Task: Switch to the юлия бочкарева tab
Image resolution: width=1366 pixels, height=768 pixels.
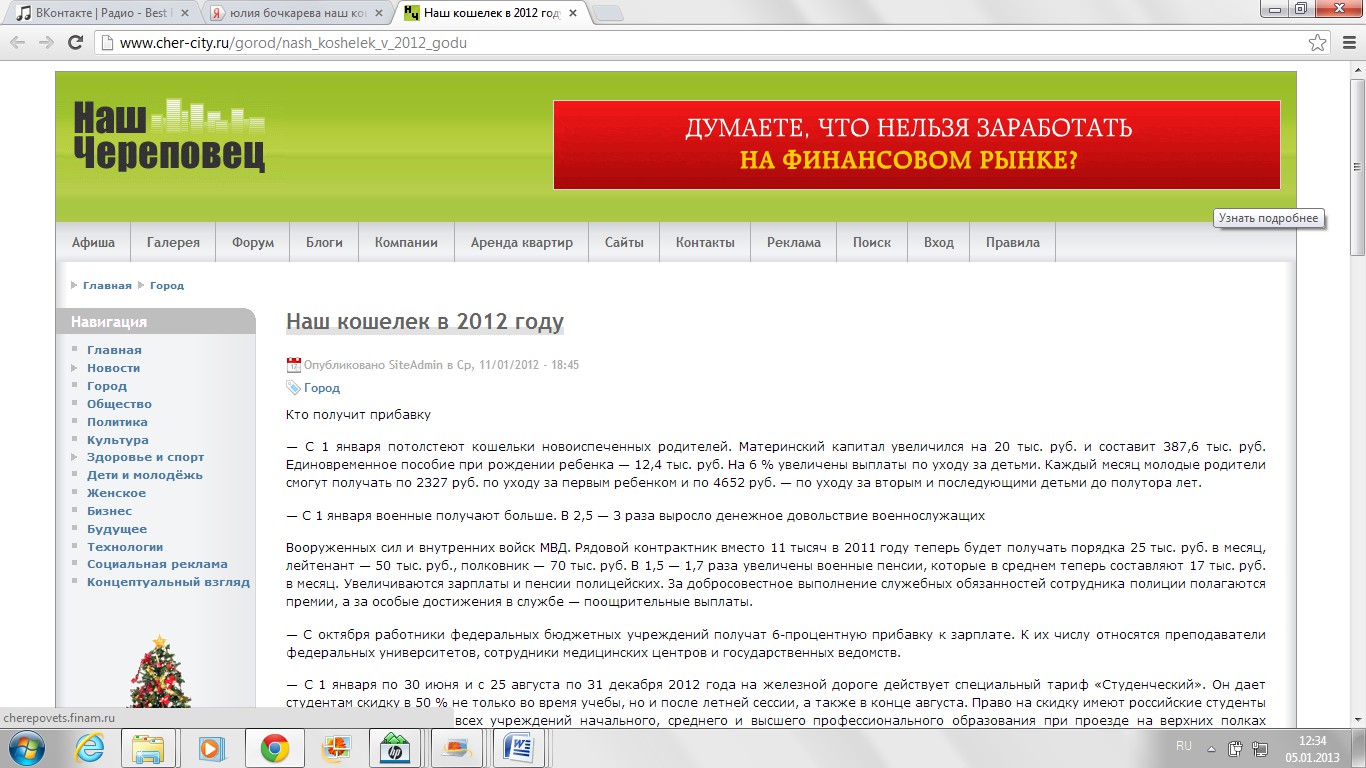Action: tap(296, 13)
